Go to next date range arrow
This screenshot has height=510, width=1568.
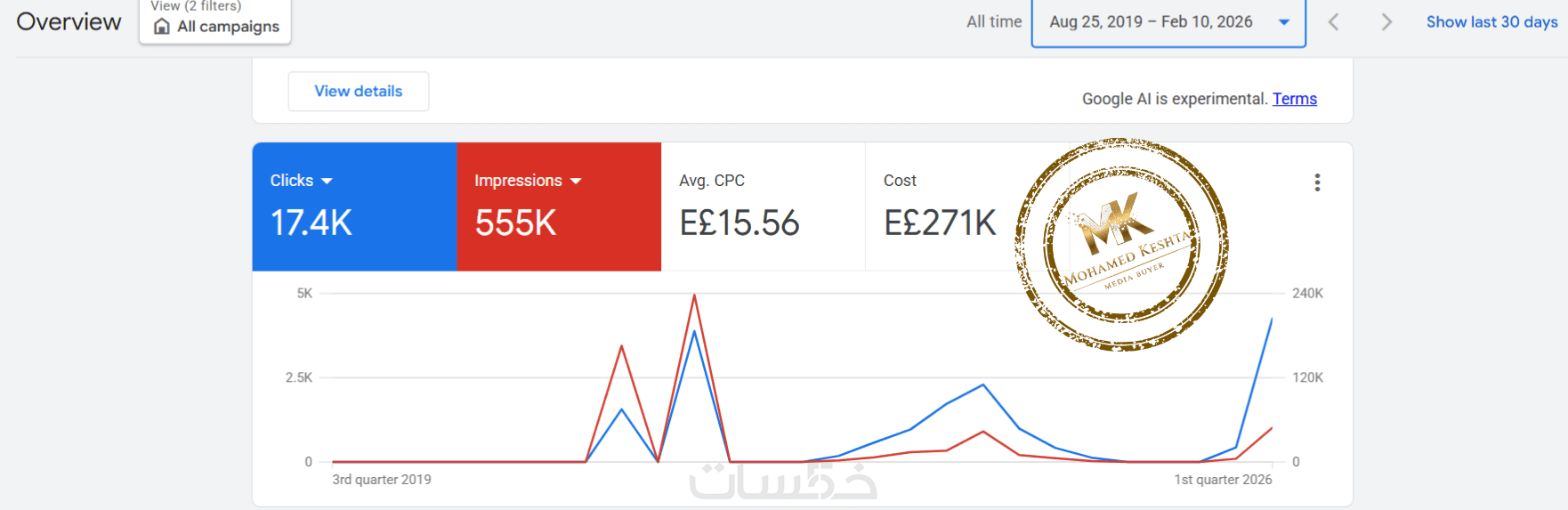(1386, 22)
